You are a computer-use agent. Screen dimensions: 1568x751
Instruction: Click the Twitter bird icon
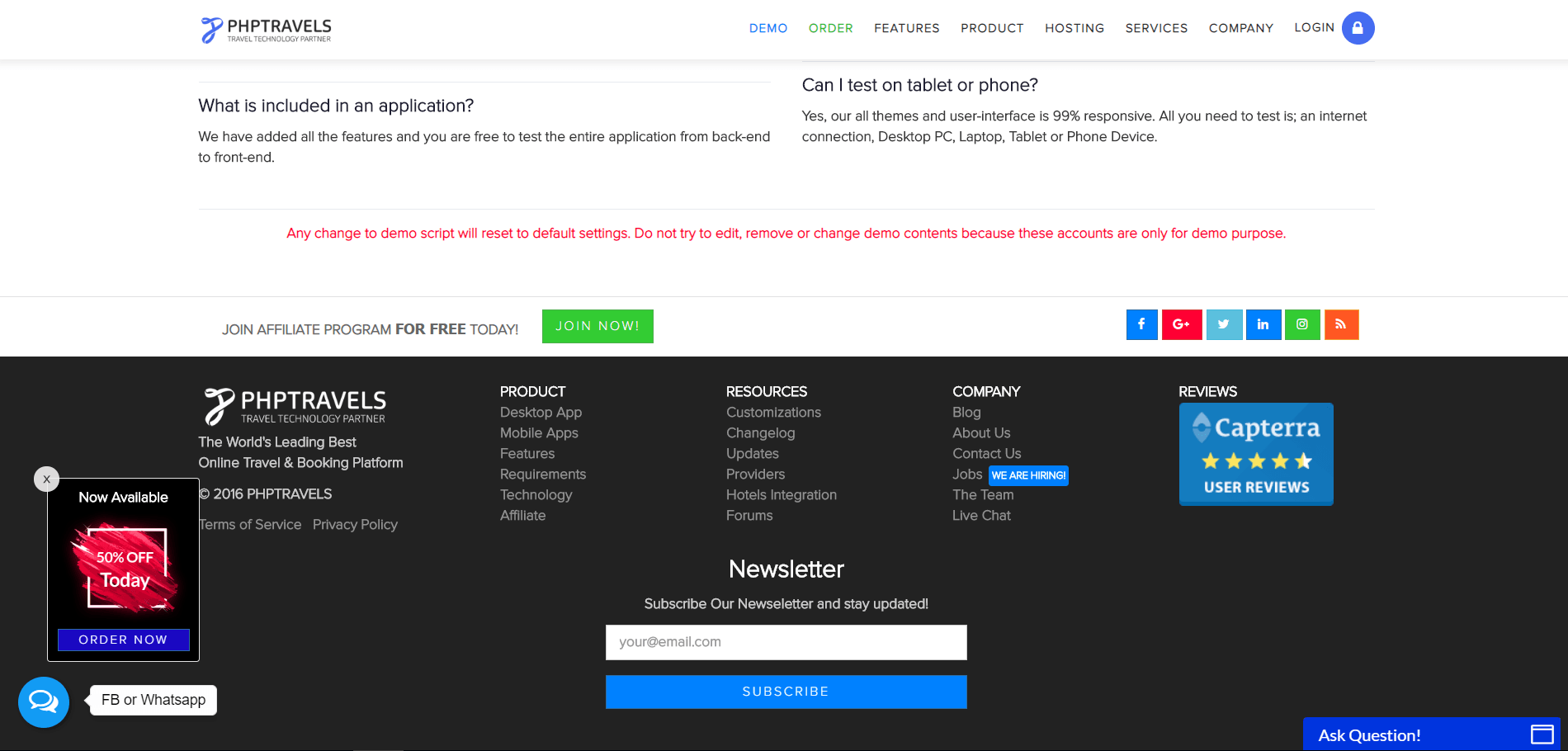click(1224, 324)
